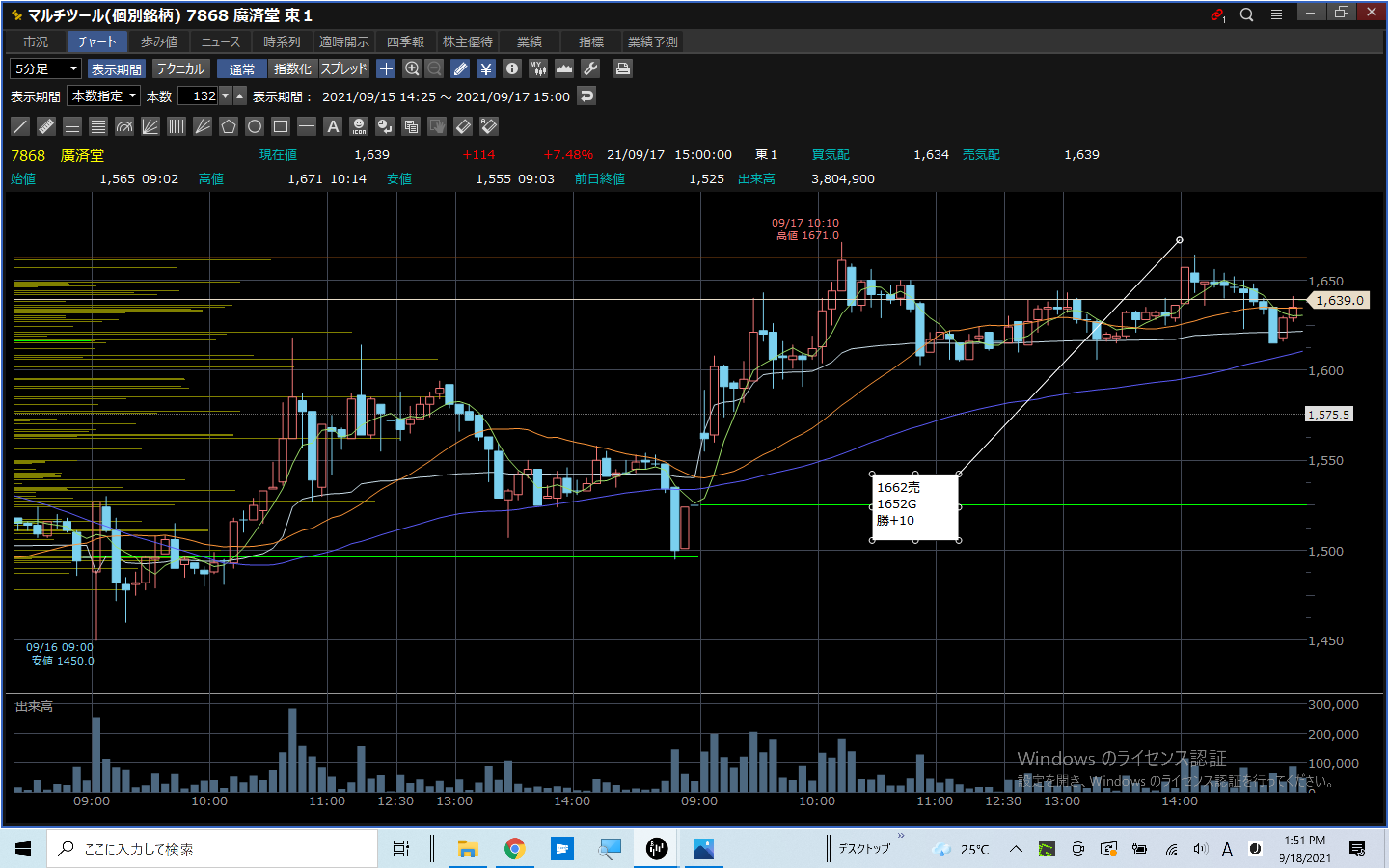Print the chart with printer icon
The width and height of the screenshot is (1389, 868).
[623, 69]
